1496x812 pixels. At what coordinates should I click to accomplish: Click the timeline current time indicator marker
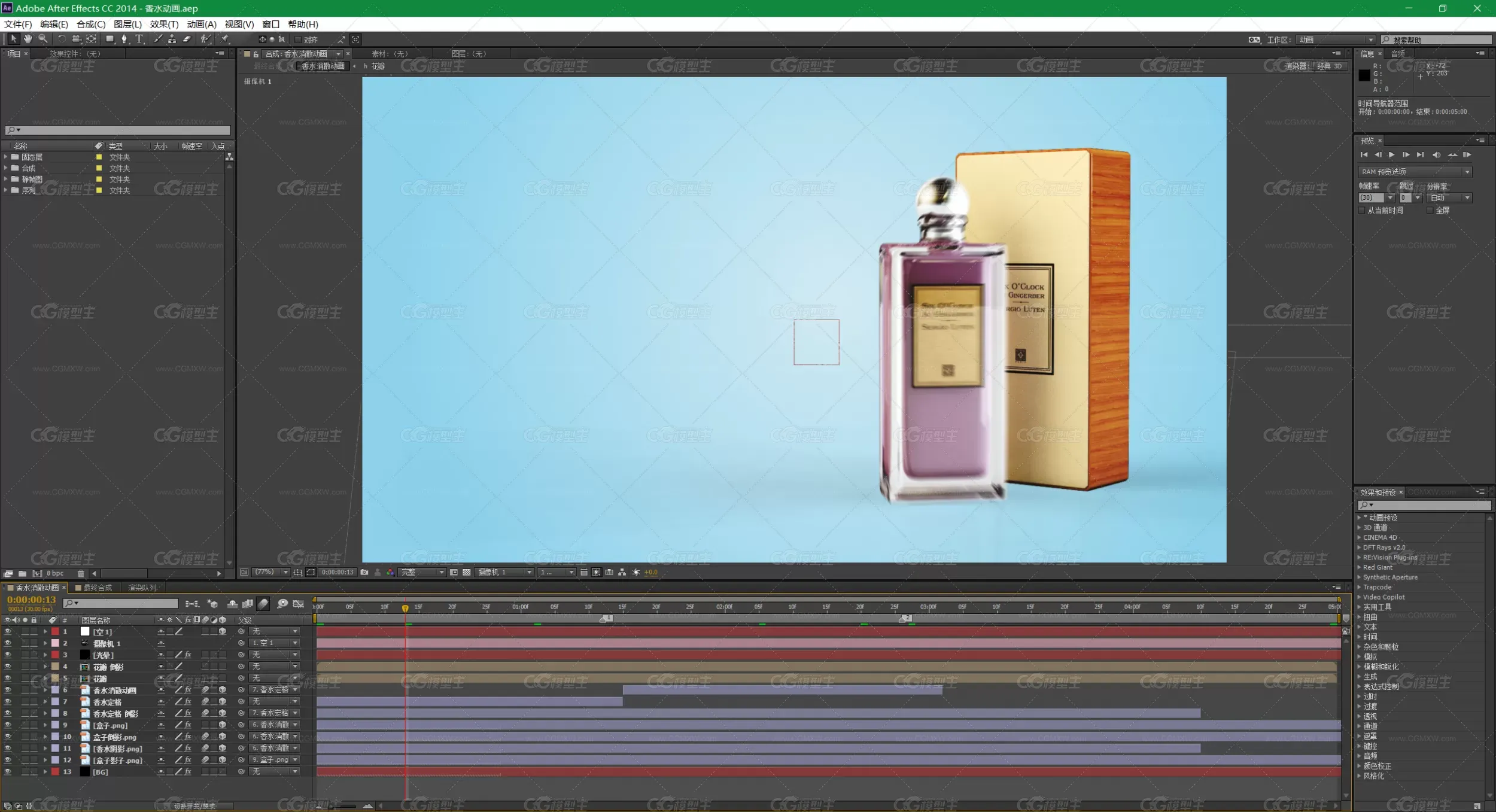pos(405,608)
